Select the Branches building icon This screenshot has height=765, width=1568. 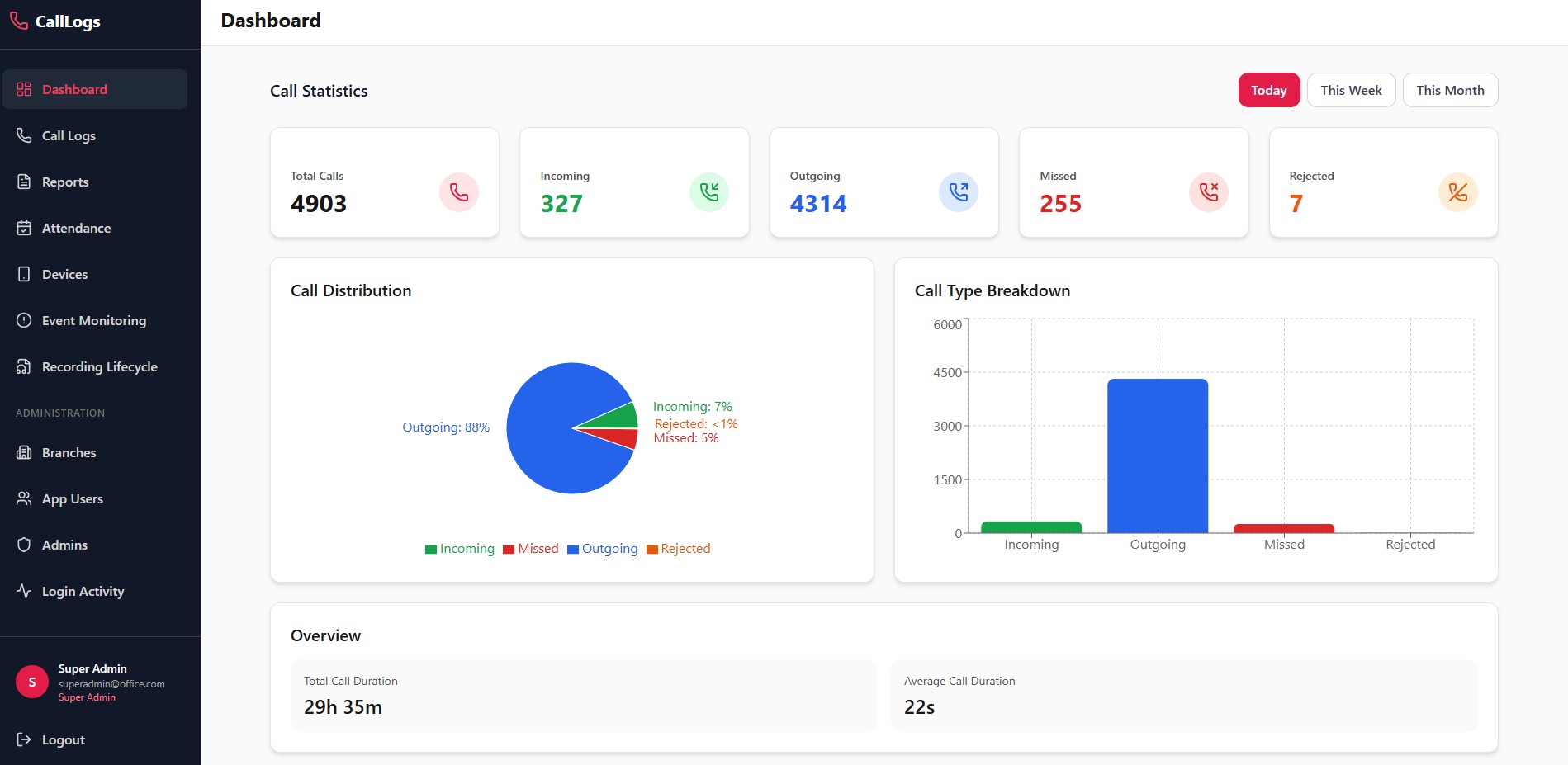point(25,452)
